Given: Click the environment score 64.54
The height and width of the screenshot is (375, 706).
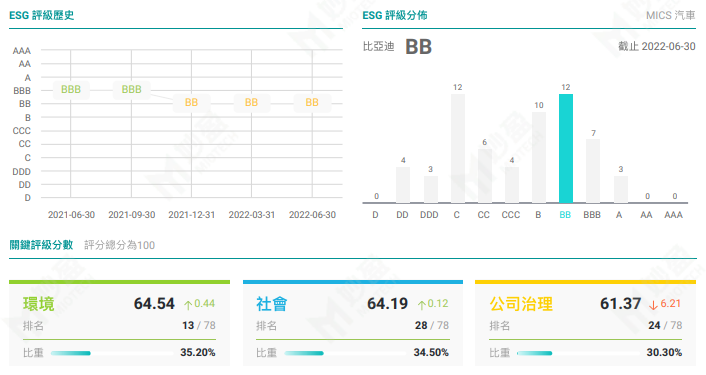Looking at the screenshot, I should [154, 304].
